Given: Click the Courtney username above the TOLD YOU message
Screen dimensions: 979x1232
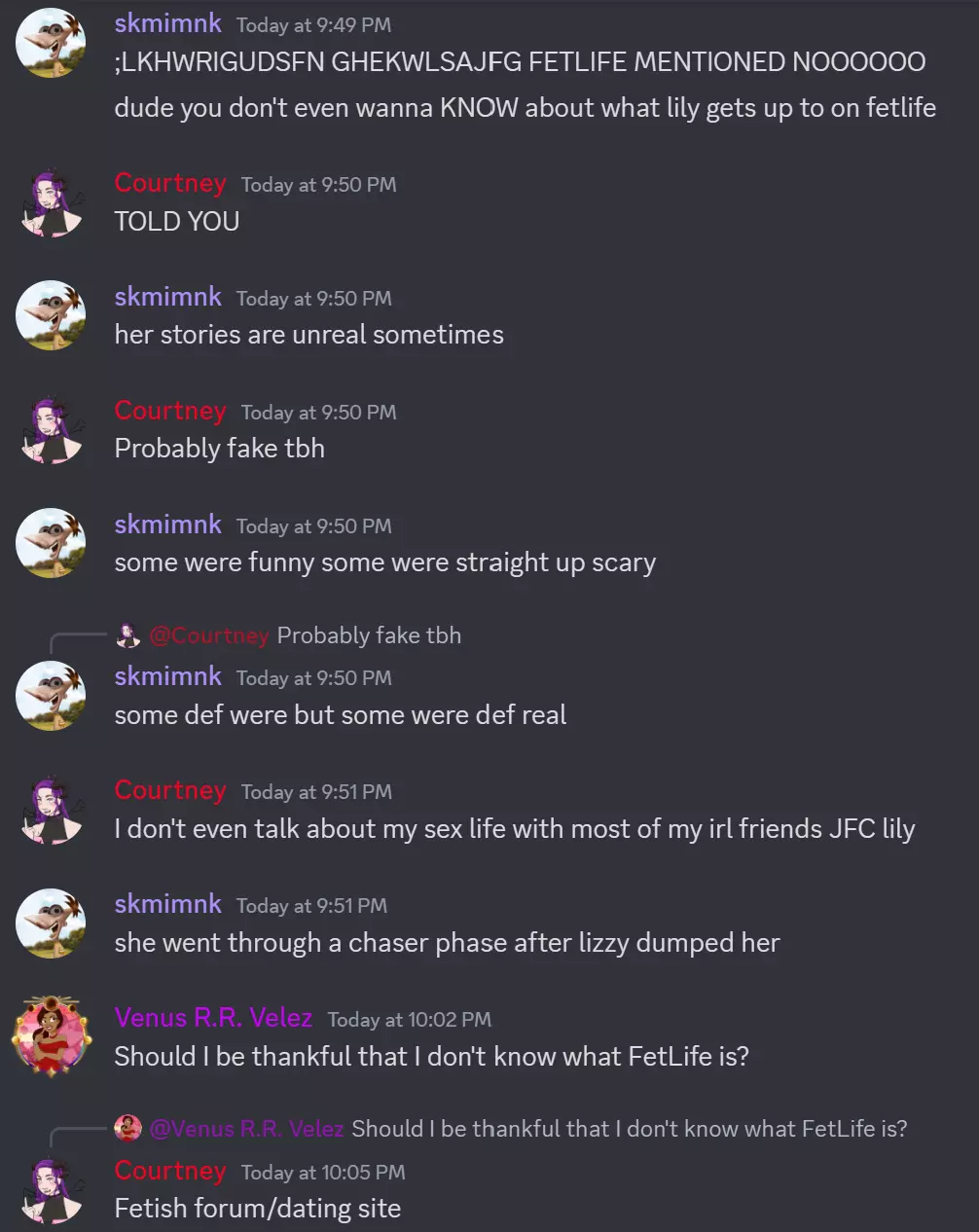Looking at the screenshot, I should click(170, 183).
